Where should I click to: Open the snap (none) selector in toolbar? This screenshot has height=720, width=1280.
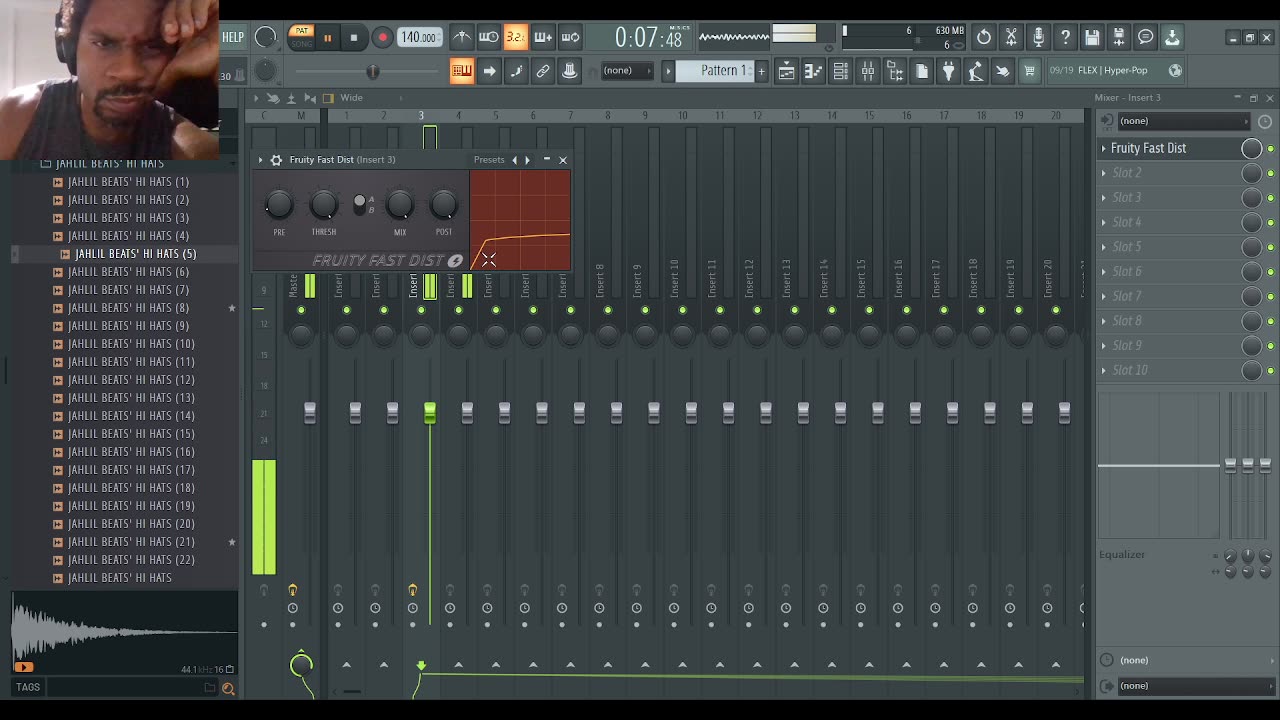pyautogui.click(x=626, y=70)
